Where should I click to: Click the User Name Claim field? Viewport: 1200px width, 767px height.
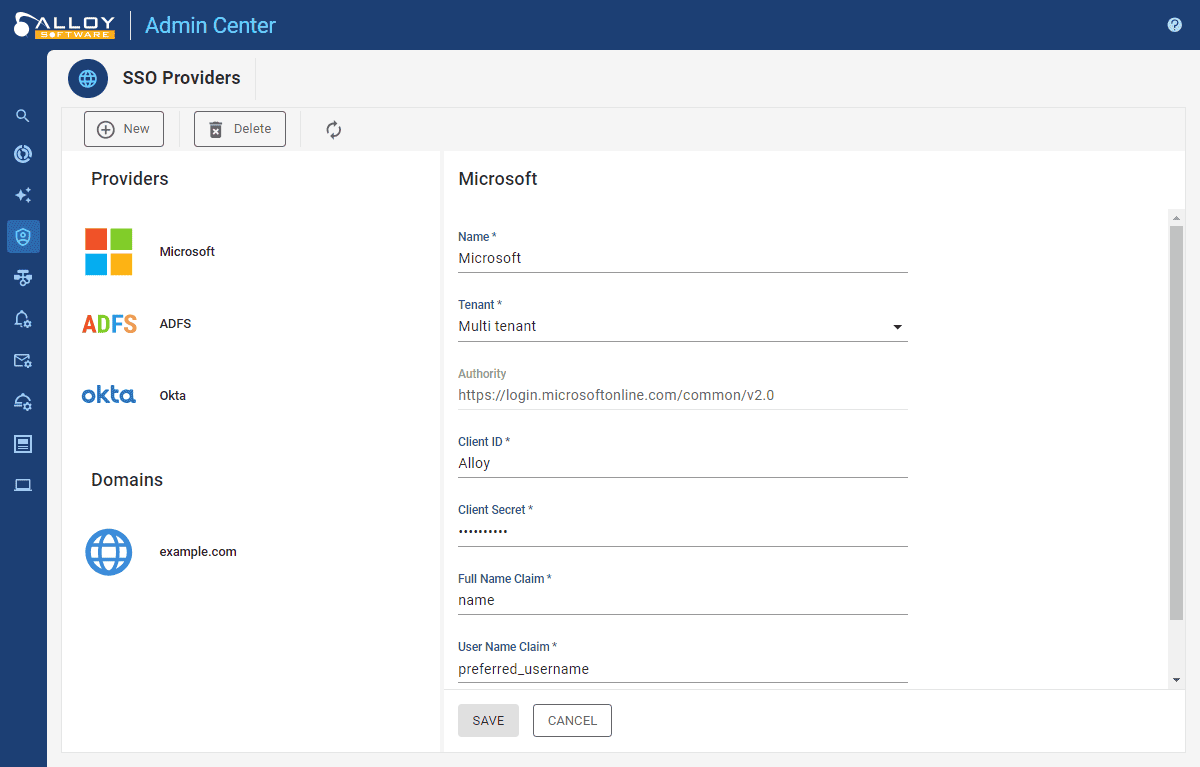pos(683,669)
